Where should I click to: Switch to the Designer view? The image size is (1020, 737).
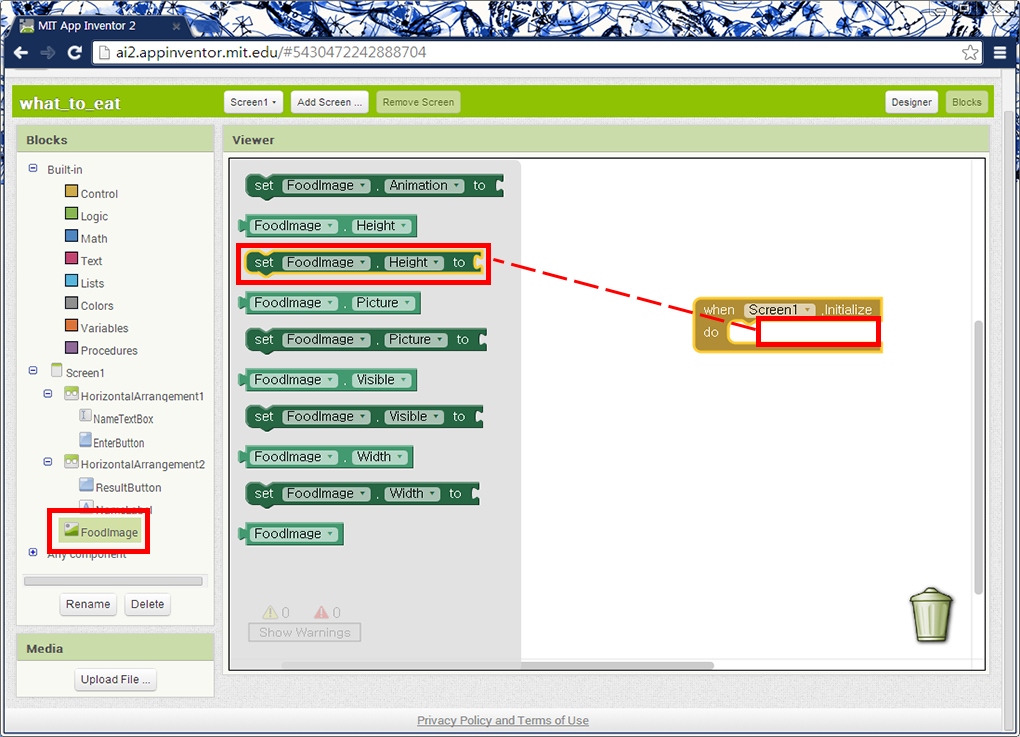(911, 102)
